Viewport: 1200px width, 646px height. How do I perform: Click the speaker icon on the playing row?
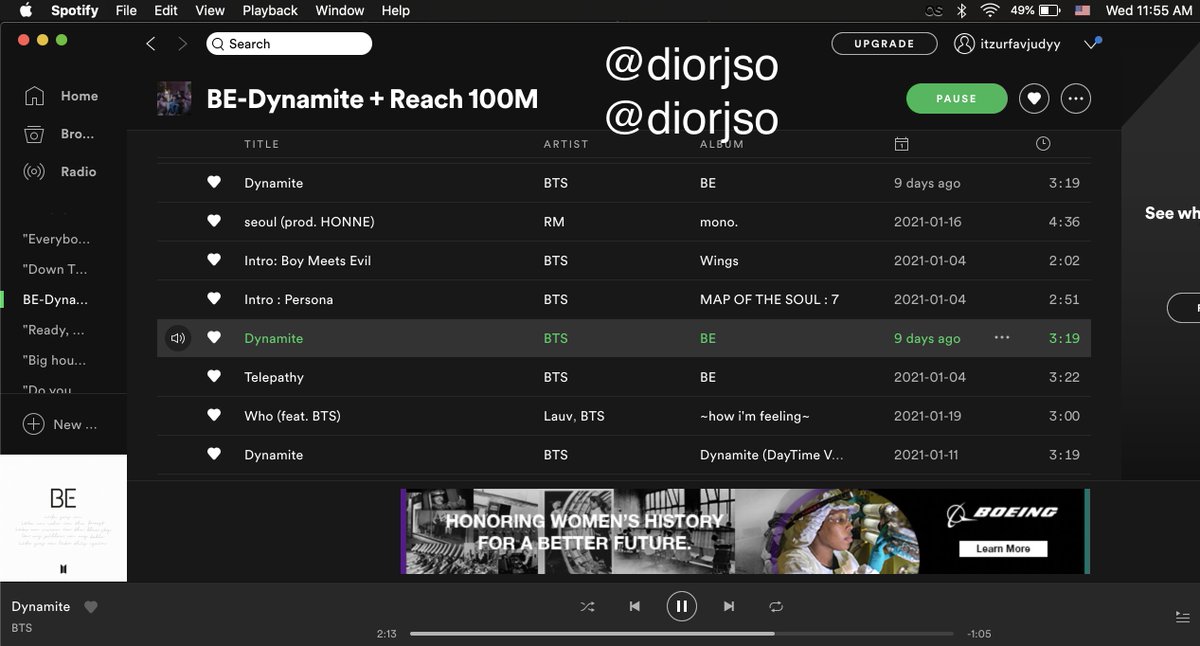178,338
